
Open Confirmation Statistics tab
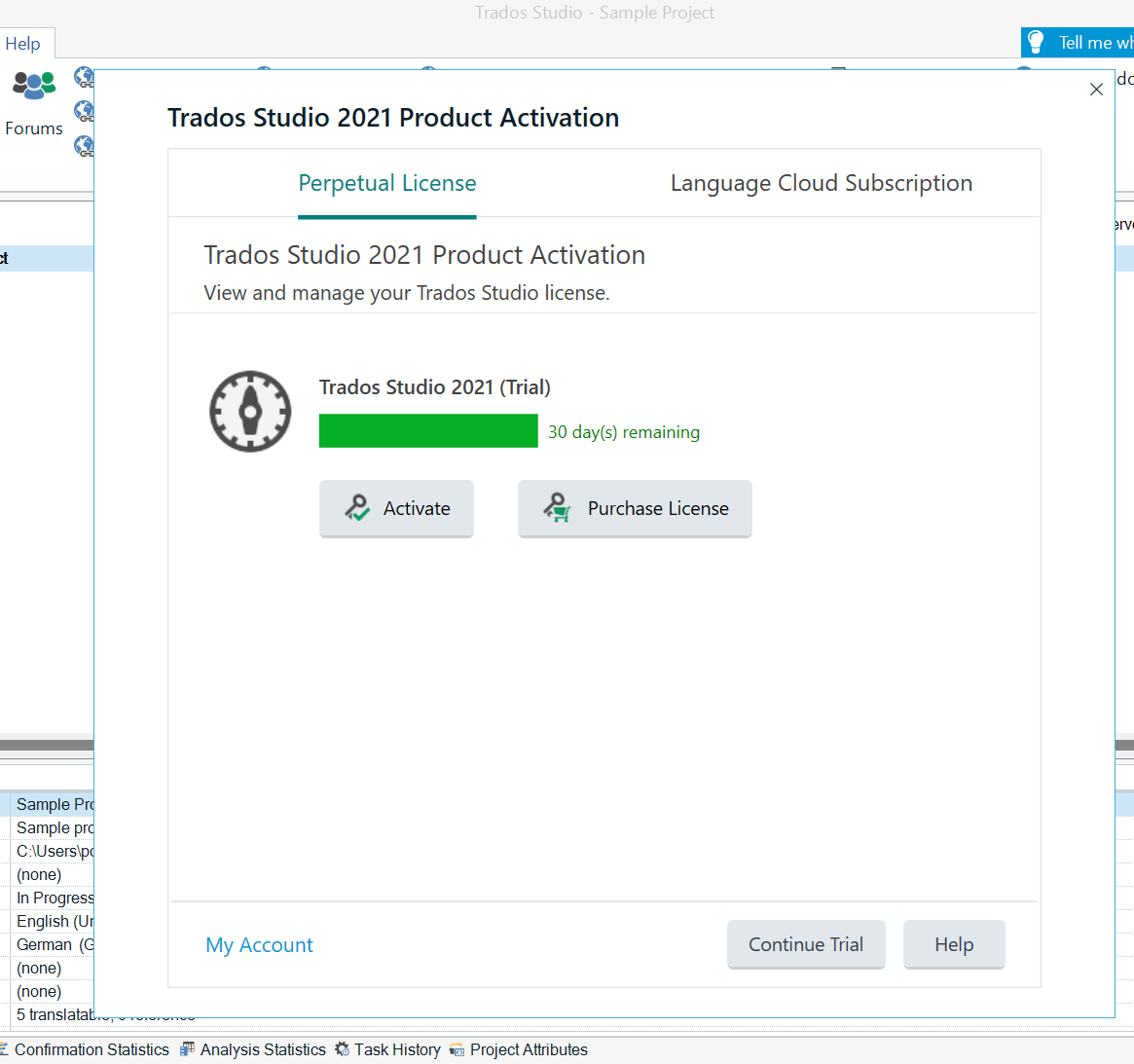[85, 1049]
